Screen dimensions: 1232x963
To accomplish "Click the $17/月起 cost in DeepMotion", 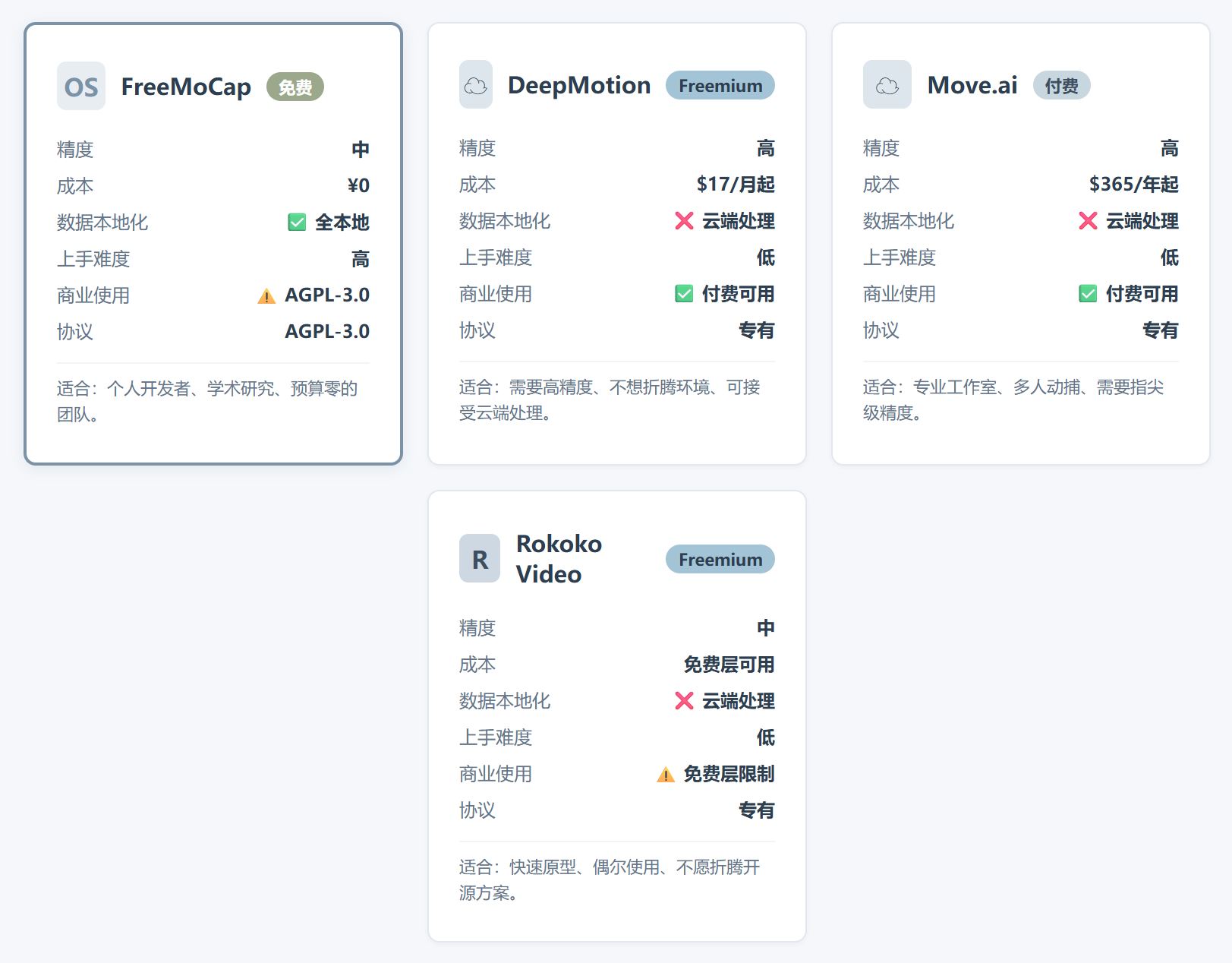I will coord(736,184).
